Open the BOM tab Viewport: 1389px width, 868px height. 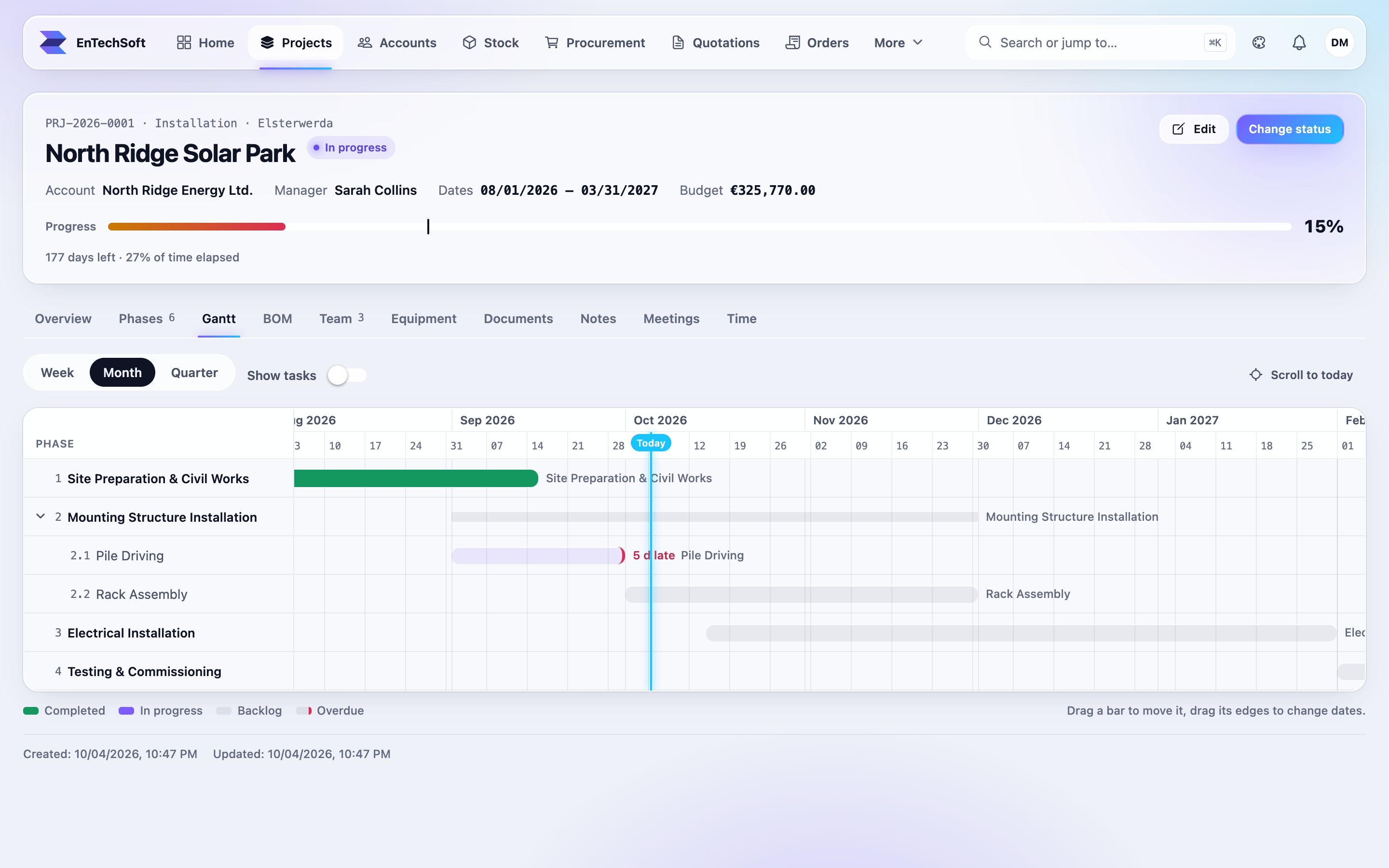277,319
